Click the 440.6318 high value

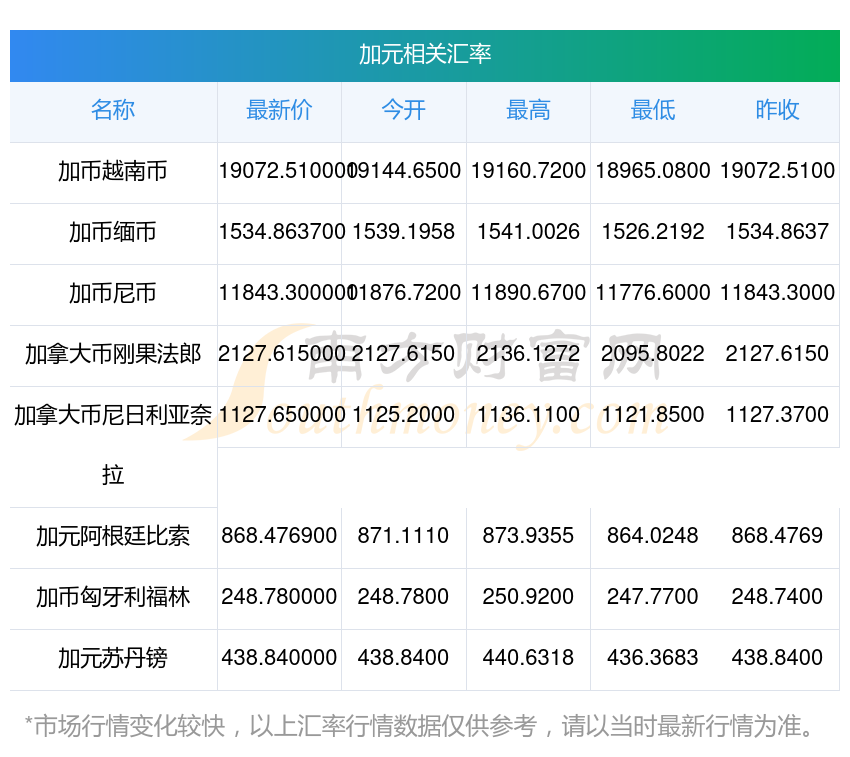(529, 658)
